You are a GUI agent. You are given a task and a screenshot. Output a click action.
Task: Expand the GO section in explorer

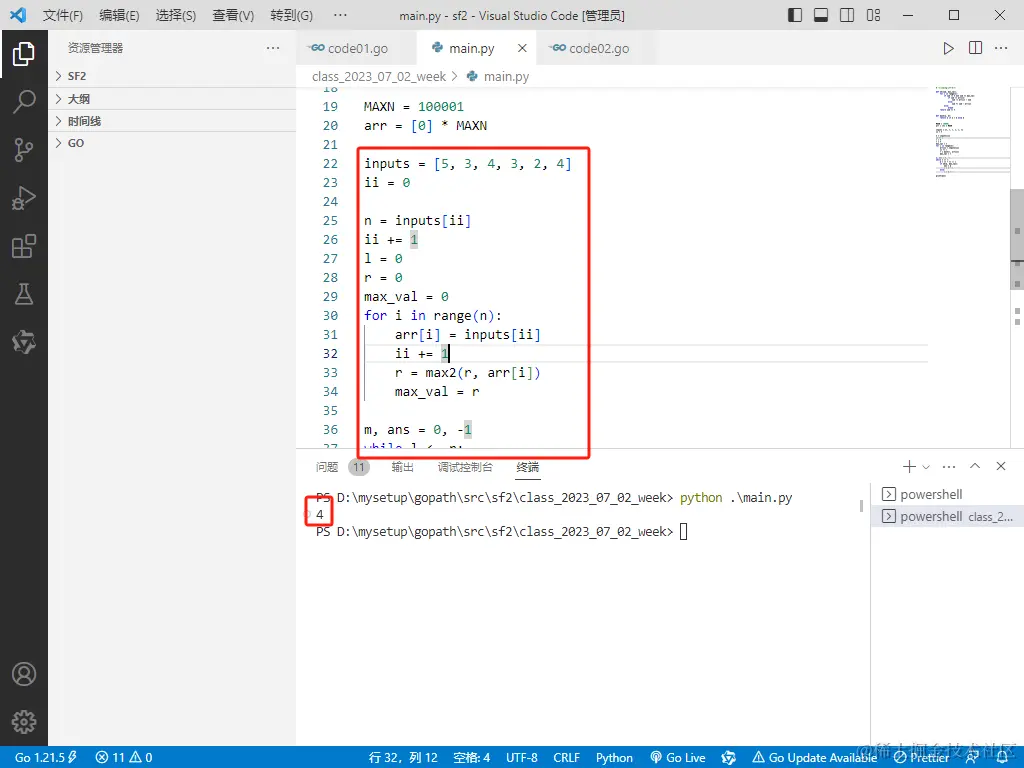[172, 144]
